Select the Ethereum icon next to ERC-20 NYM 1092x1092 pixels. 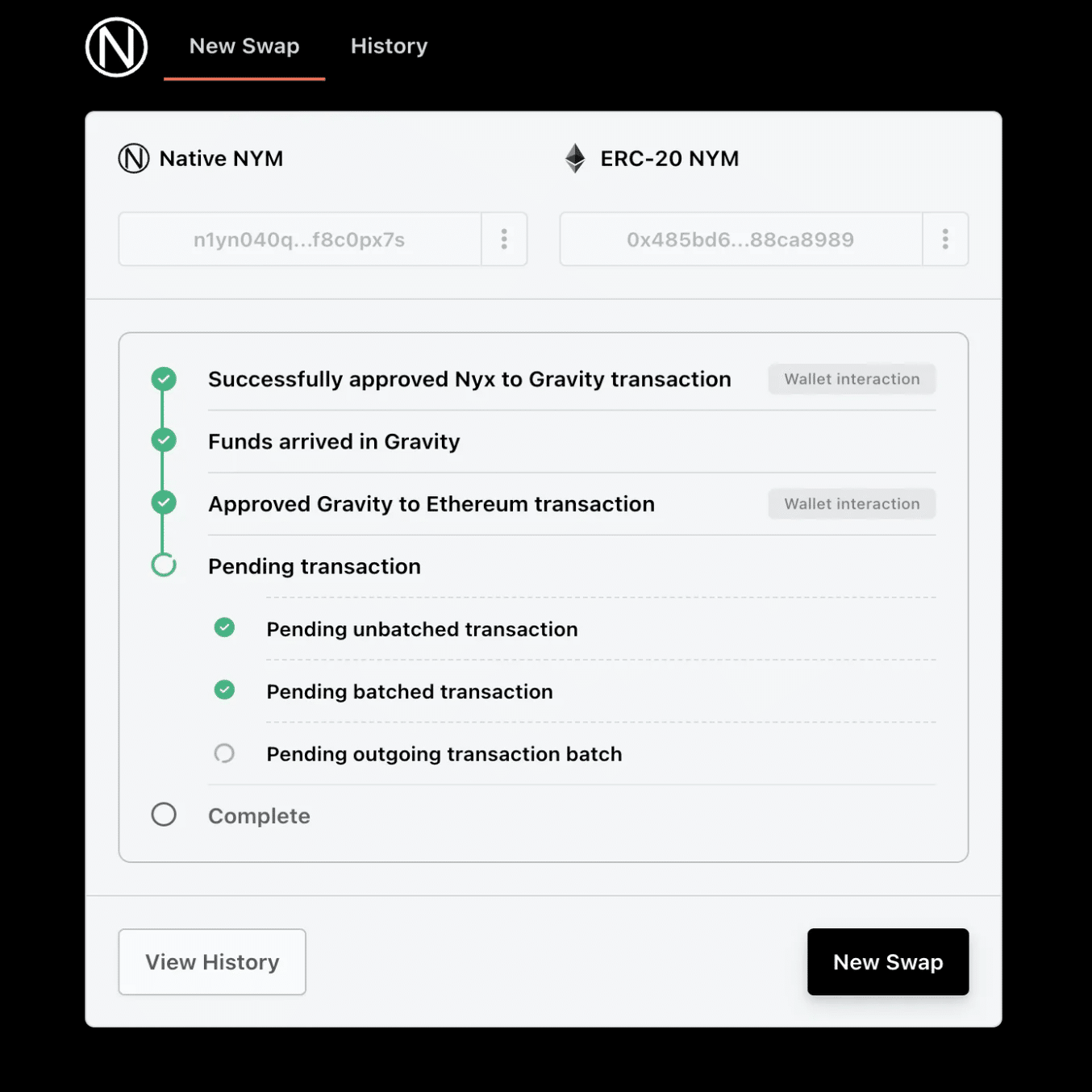576,158
